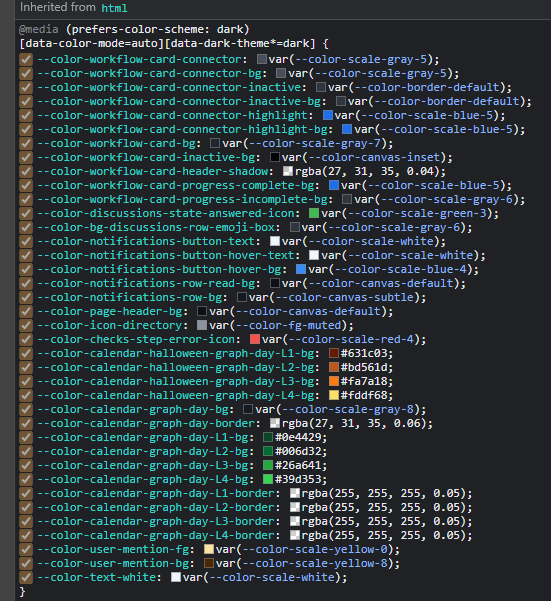Disable the --color-icon-directory property checkbox
551x601 pixels.
tap(26, 325)
